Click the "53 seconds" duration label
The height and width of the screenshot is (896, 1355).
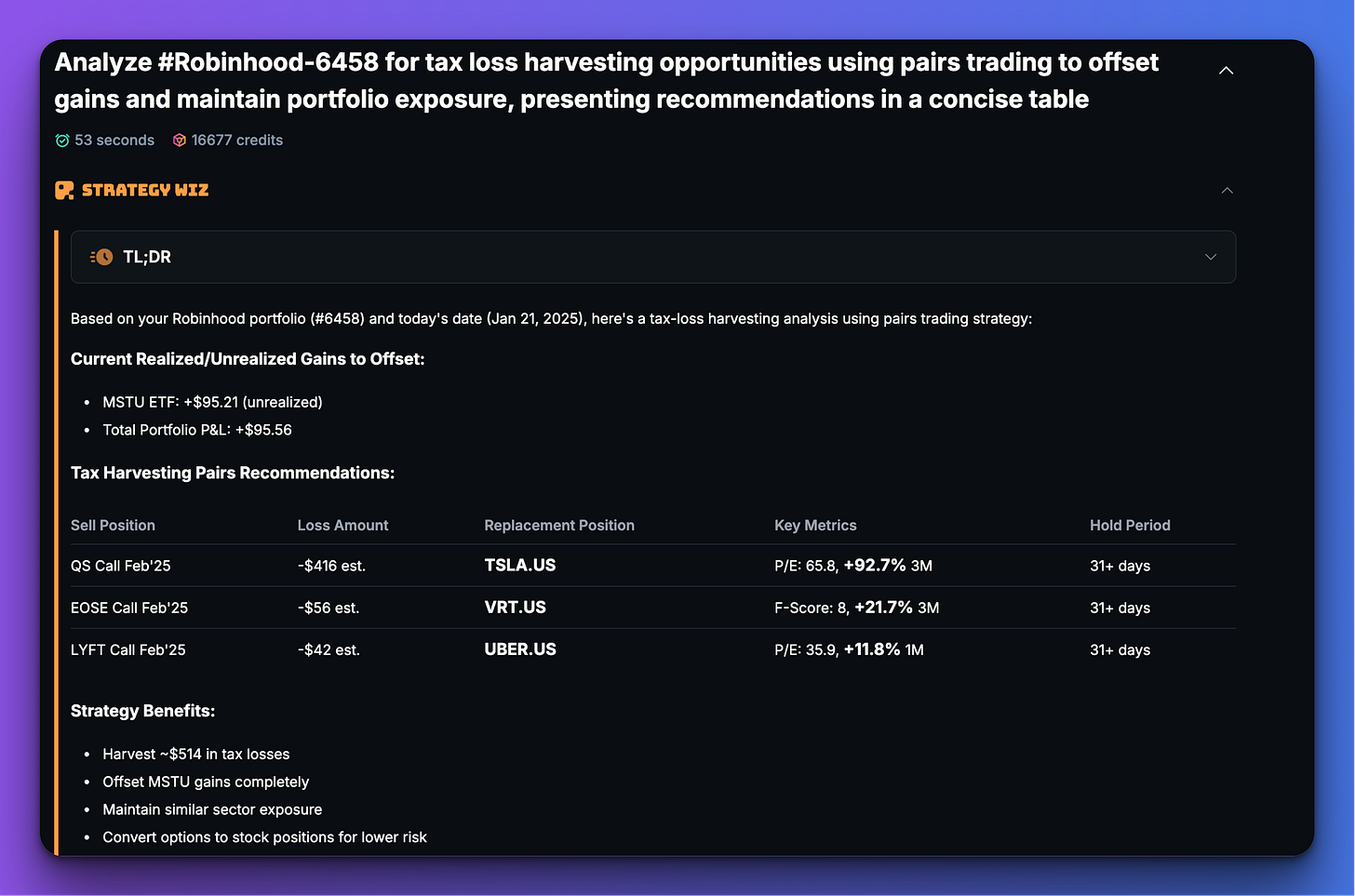tap(115, 140)
